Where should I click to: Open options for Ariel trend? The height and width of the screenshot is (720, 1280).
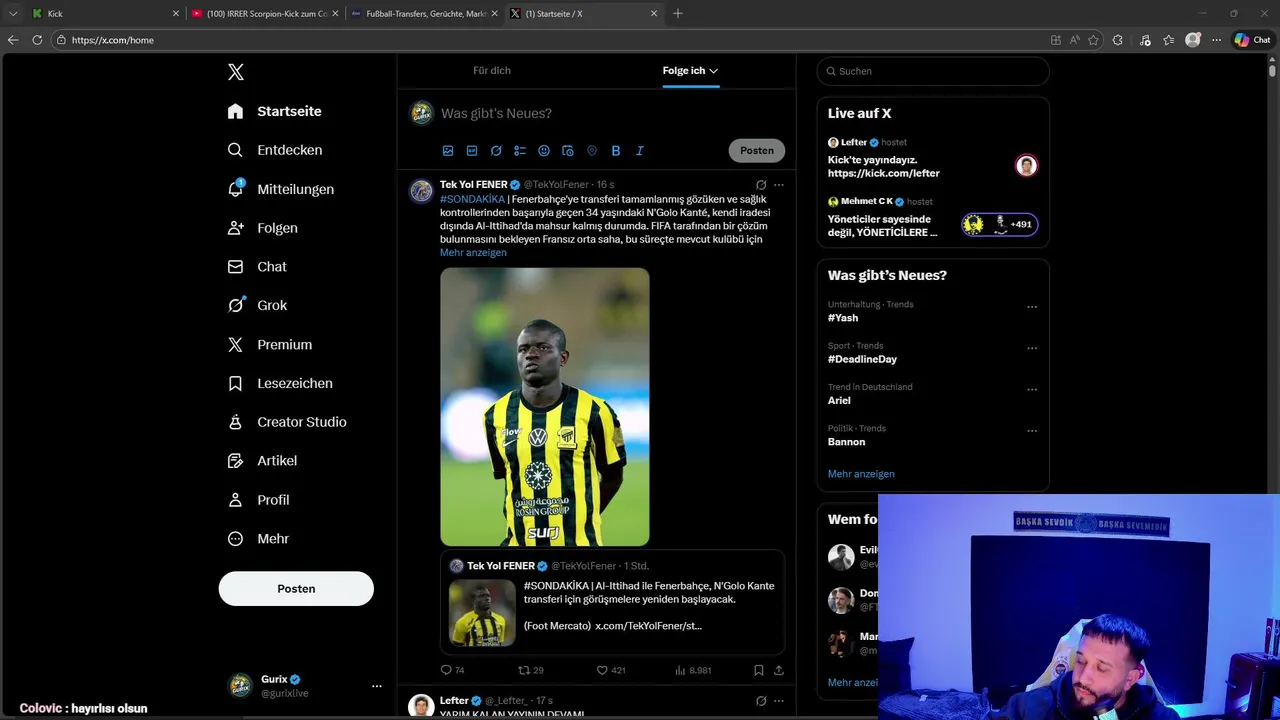(x=1032, y=390)
